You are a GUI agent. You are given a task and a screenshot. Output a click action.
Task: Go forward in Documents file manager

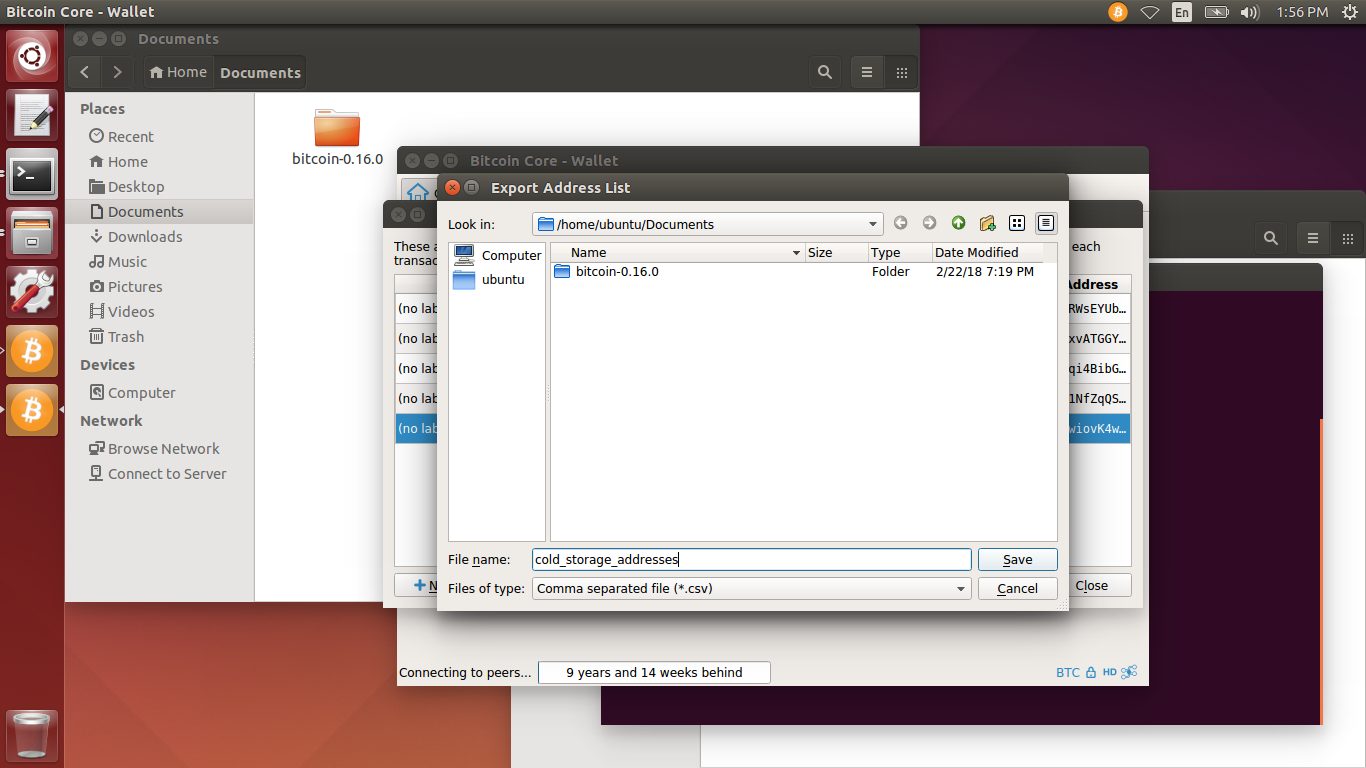118,72
